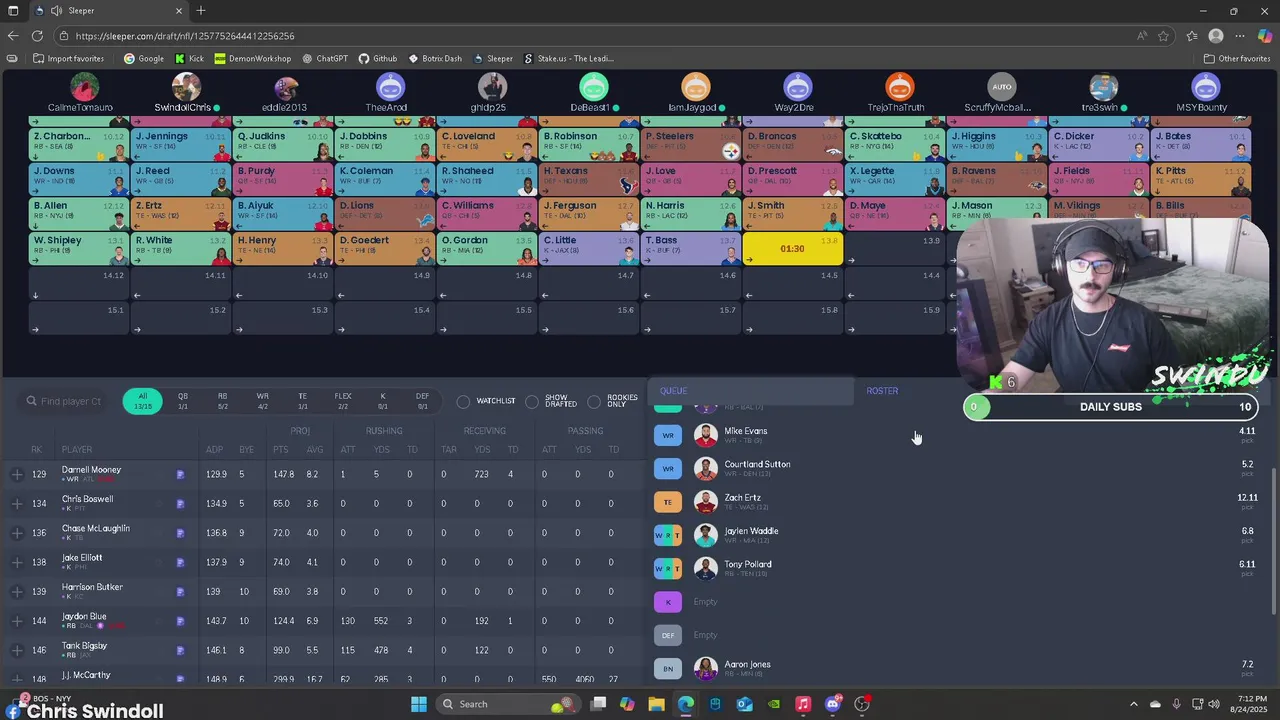The height and width of the screenshot is (720, 1280).
Task: Filter players by QB
Action: (x=182, y=401)
